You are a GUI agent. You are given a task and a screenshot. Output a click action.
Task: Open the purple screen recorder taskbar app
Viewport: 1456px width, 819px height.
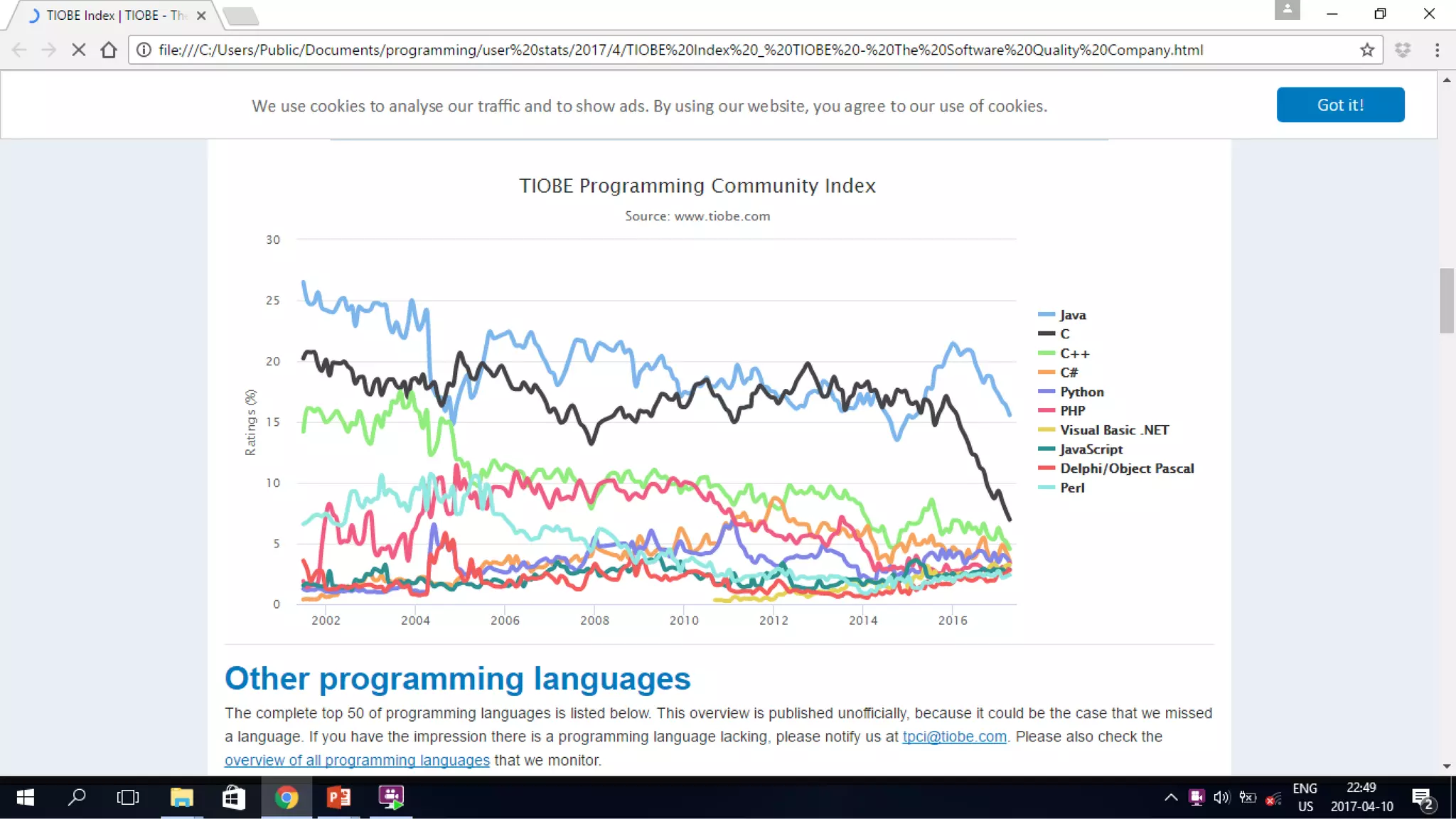(391, 798)
